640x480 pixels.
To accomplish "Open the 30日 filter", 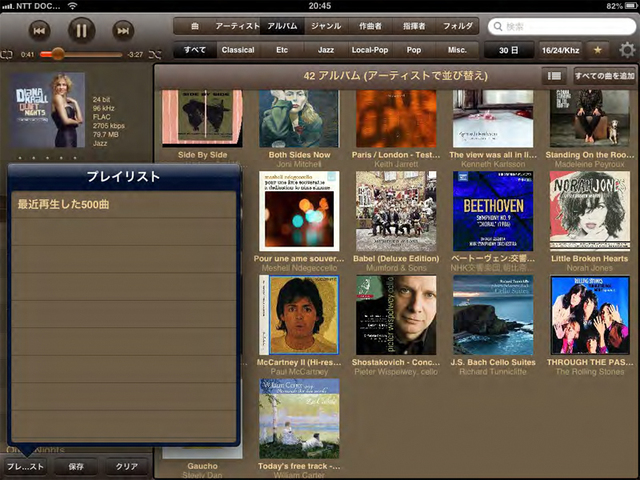I will [x=509, y=49].
